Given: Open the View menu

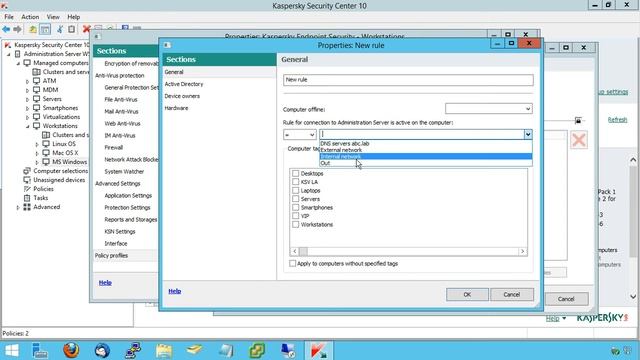Looking at the screenshot, I should [x=53, y=17].
